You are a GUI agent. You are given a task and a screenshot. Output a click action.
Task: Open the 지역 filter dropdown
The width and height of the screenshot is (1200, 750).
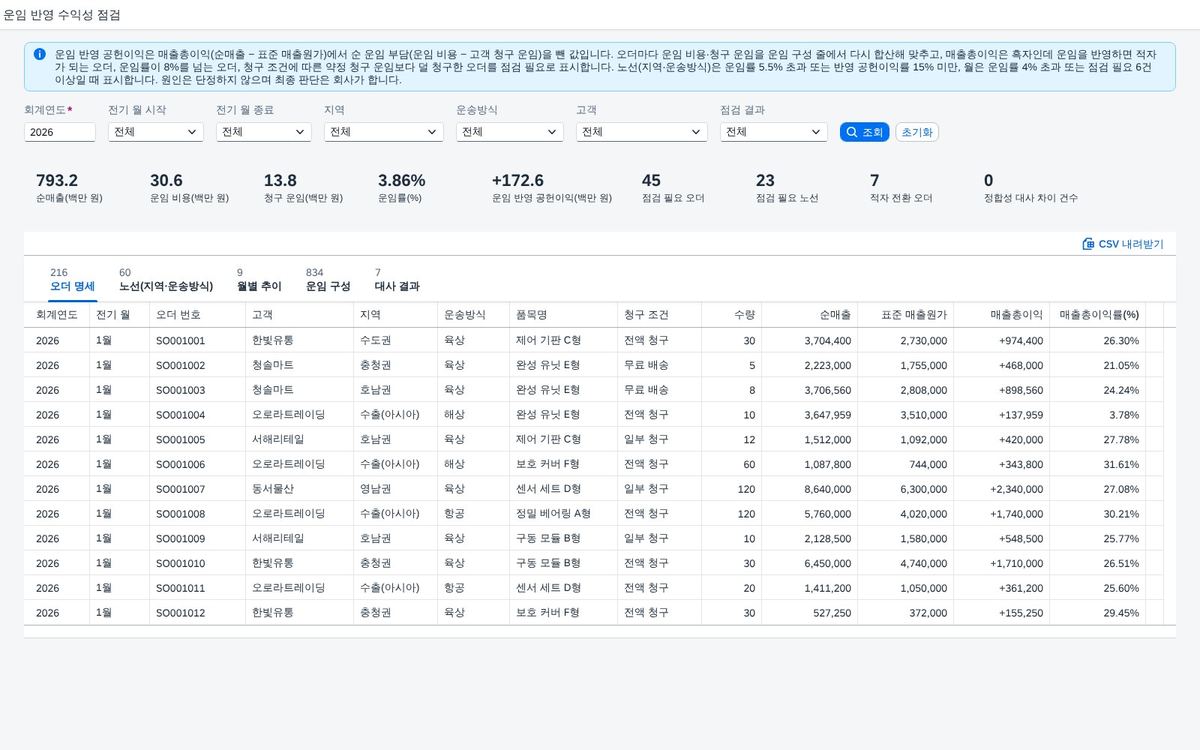click(x=383, y=132)
